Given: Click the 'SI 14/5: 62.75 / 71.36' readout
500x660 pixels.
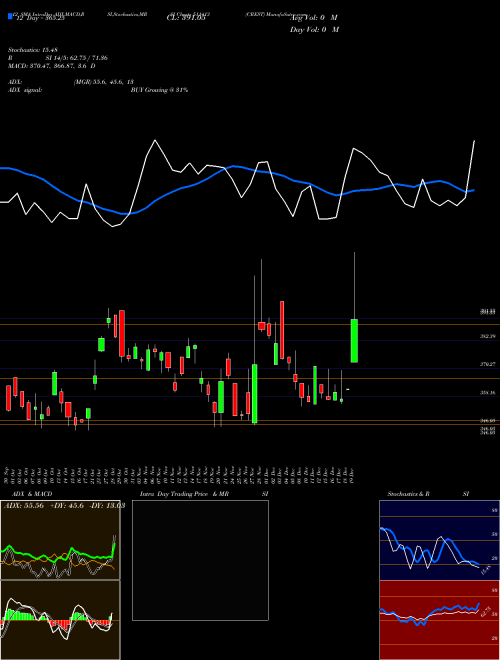Looking at the screenshot, I should [x=77, y=58].
